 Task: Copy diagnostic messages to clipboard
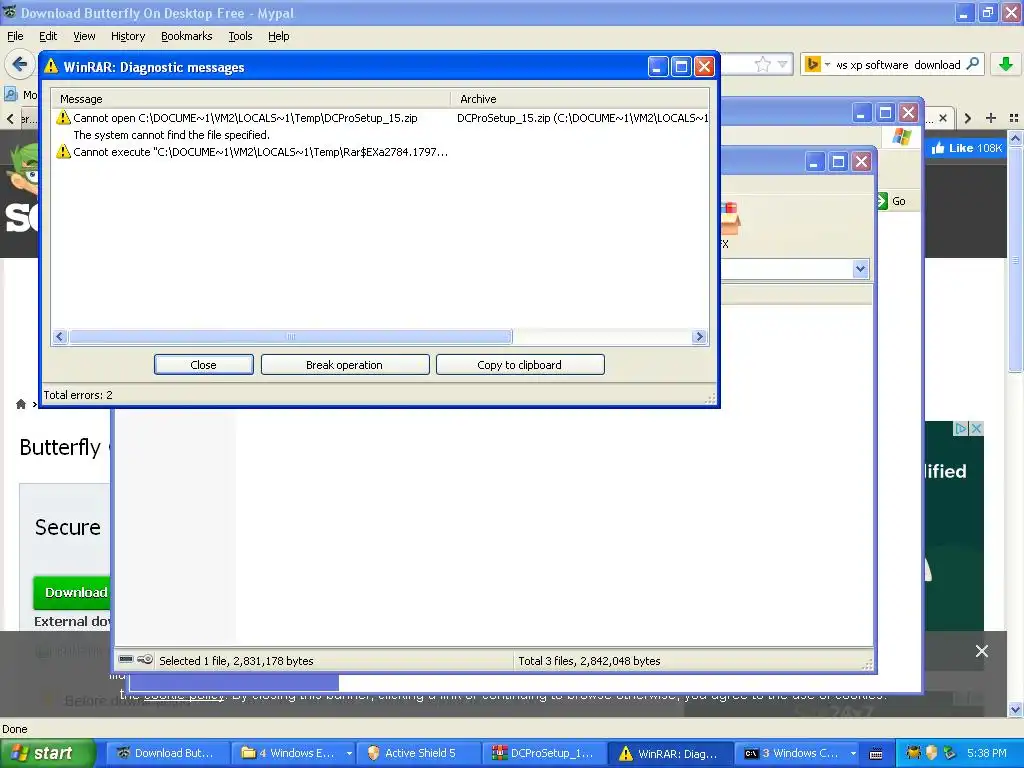520,364
